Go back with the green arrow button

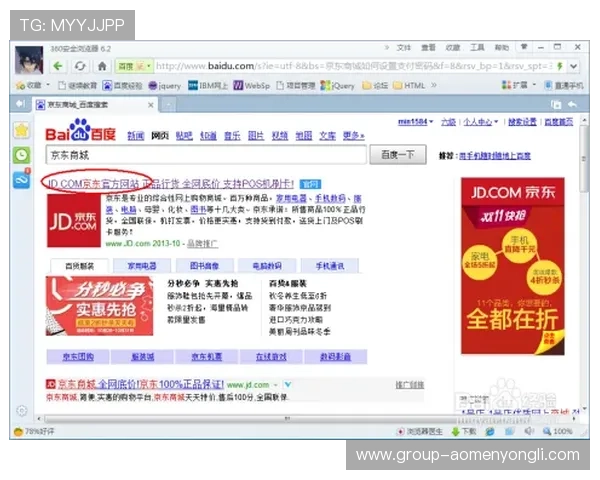tap(58, 66)
